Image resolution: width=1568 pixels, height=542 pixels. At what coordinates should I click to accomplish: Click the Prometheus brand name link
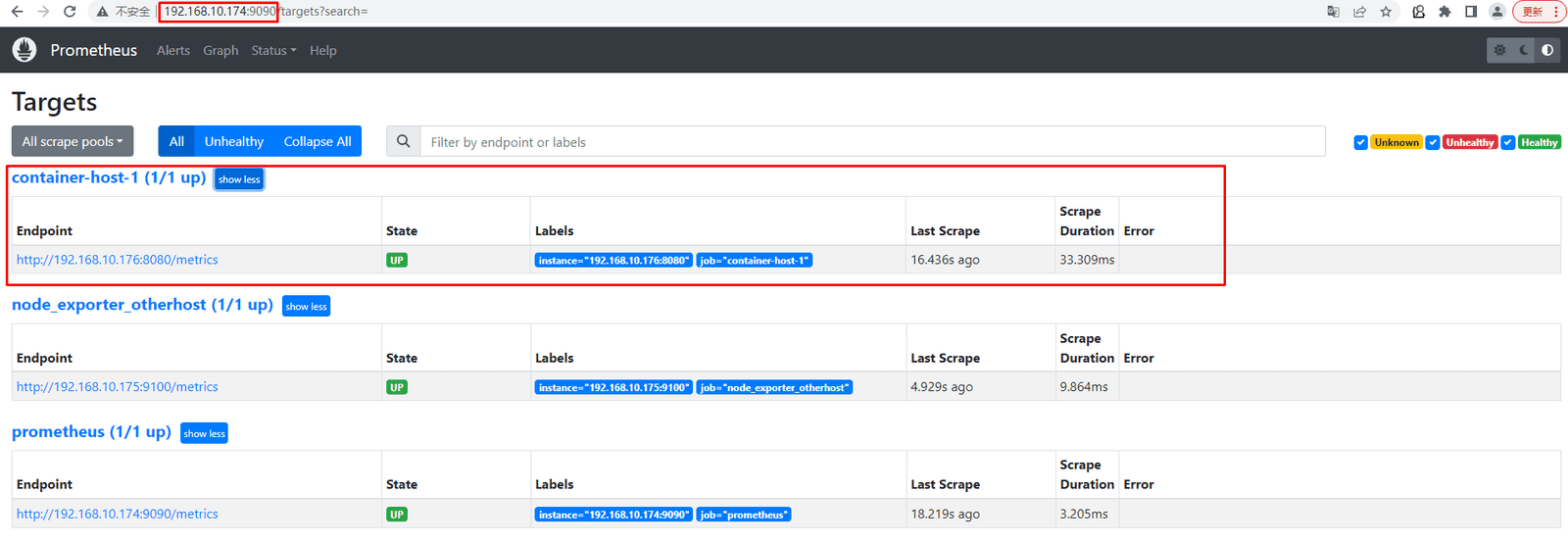point(94,50)
